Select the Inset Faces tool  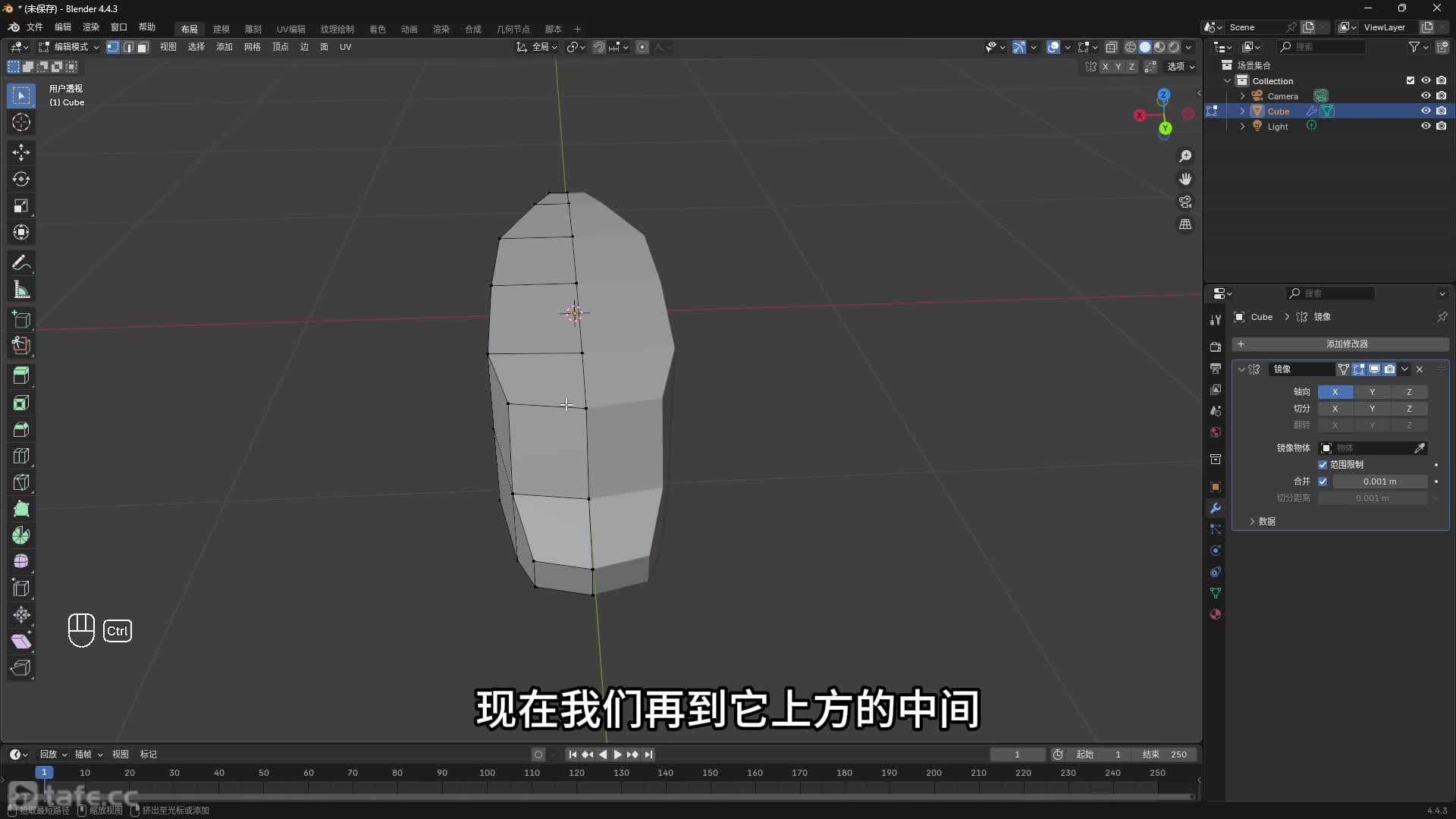point(21,403)
